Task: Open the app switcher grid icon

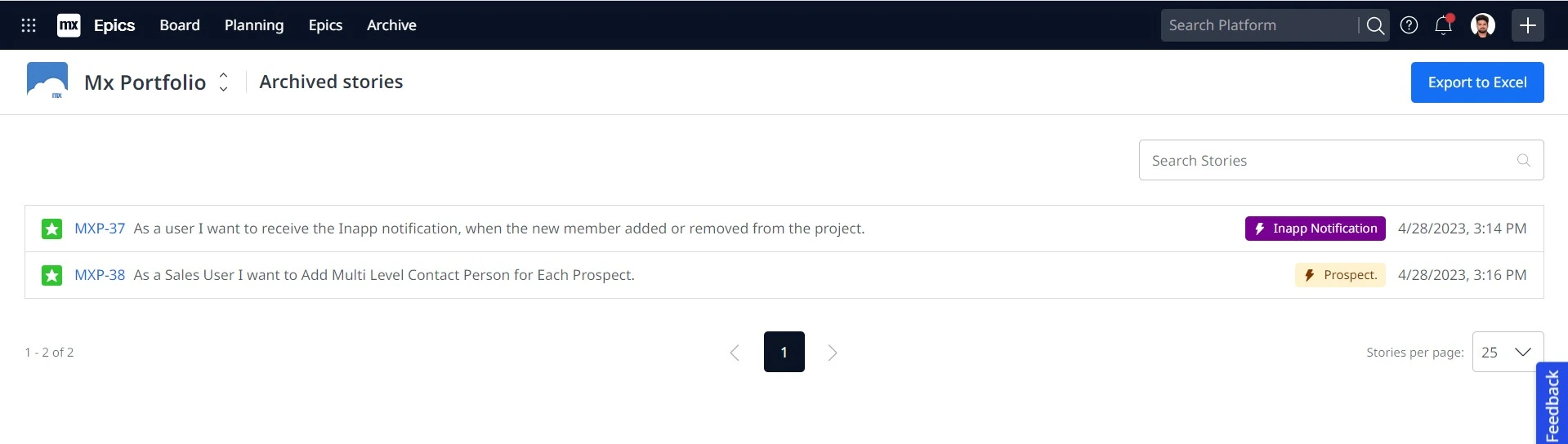Action: 29,25
